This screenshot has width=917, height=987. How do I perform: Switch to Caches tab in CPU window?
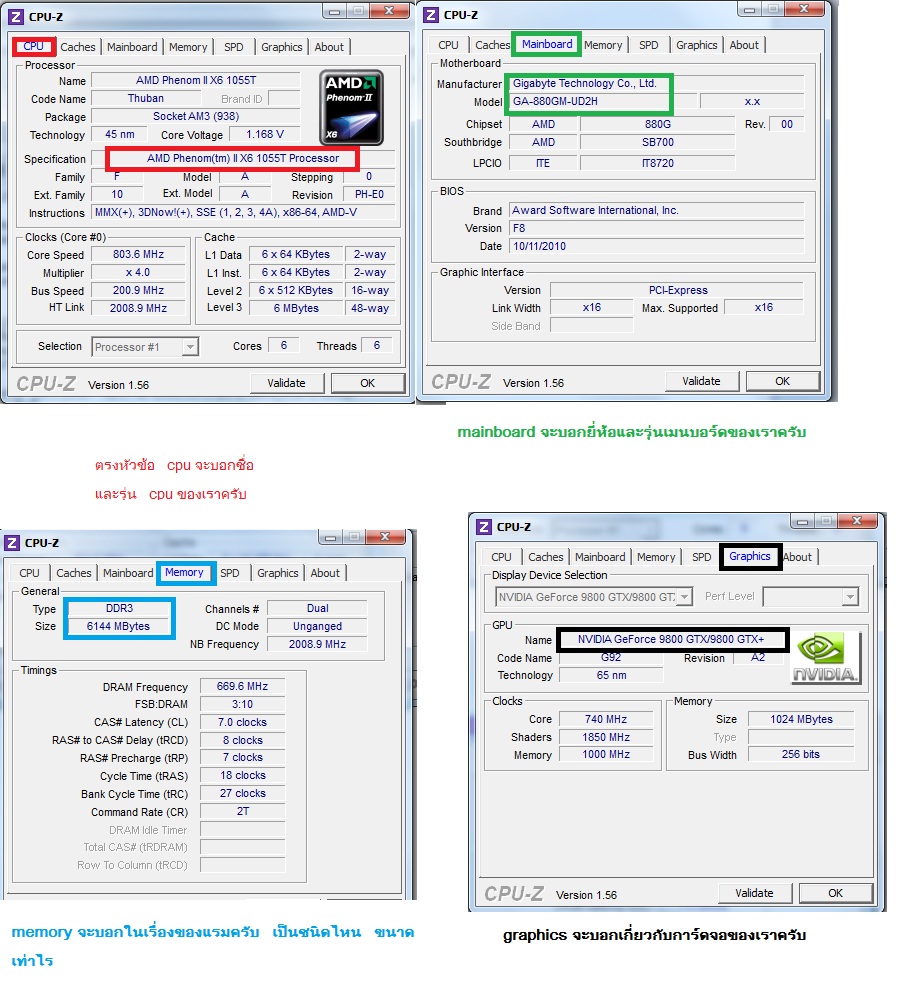tap(78, 47)
